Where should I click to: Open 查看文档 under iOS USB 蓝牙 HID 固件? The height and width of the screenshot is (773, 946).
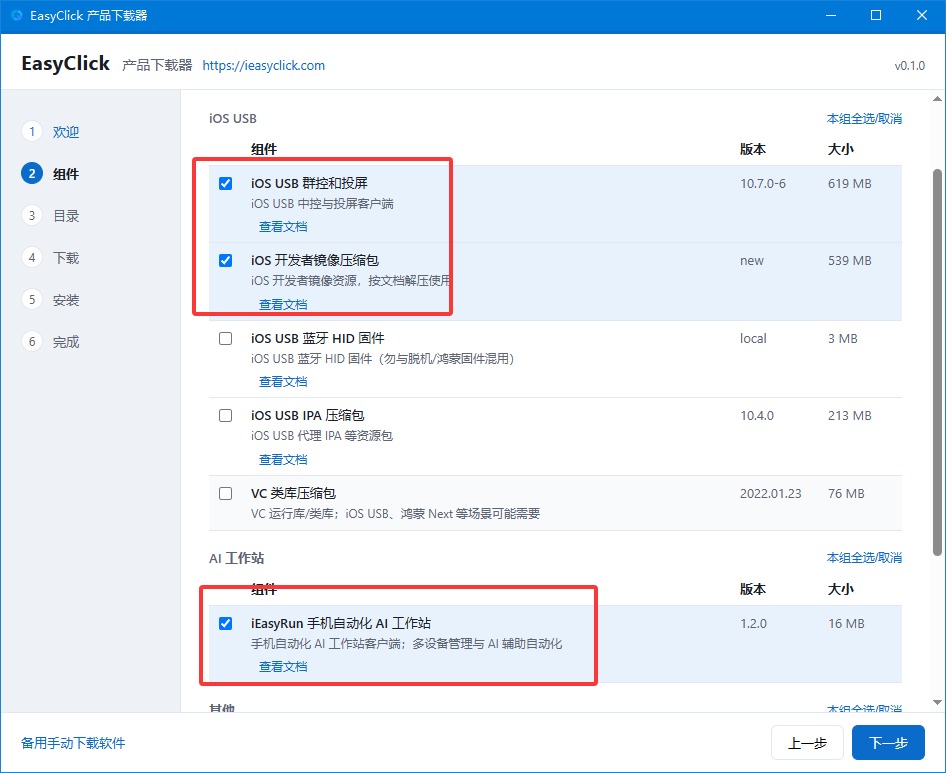pyautogui.click(x=283, y=382)
